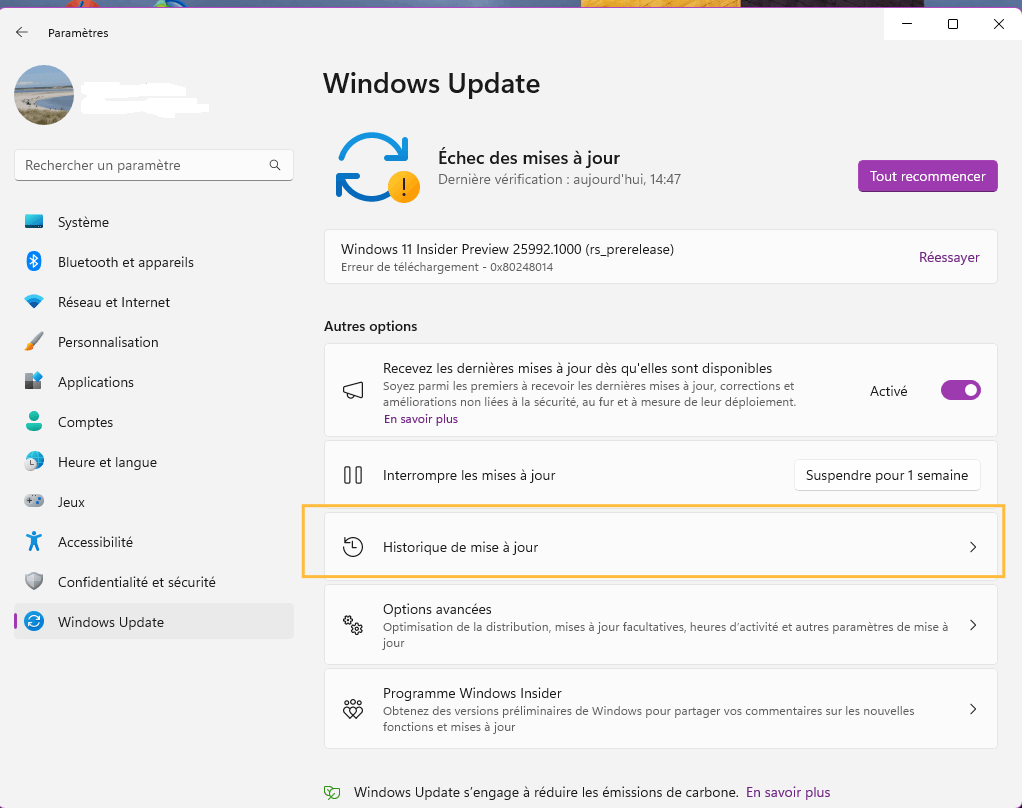
Task: Click the Système monitor icon
Action: (34, 222)
